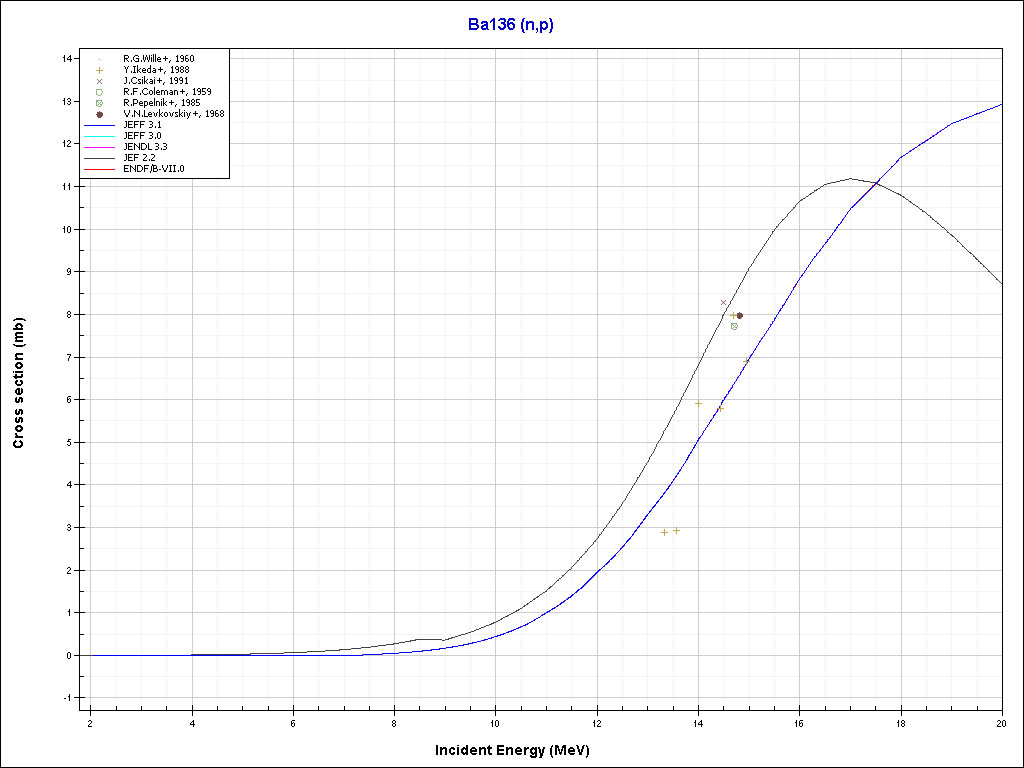
Task: Click the Incident Energy (MeV) axis label
Action: pos(519,750)
